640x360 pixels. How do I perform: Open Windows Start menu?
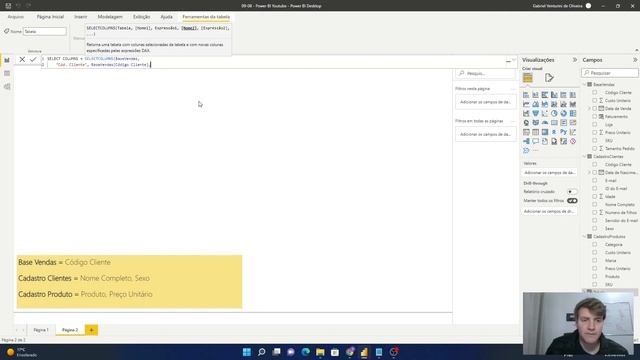pos(247,352)
